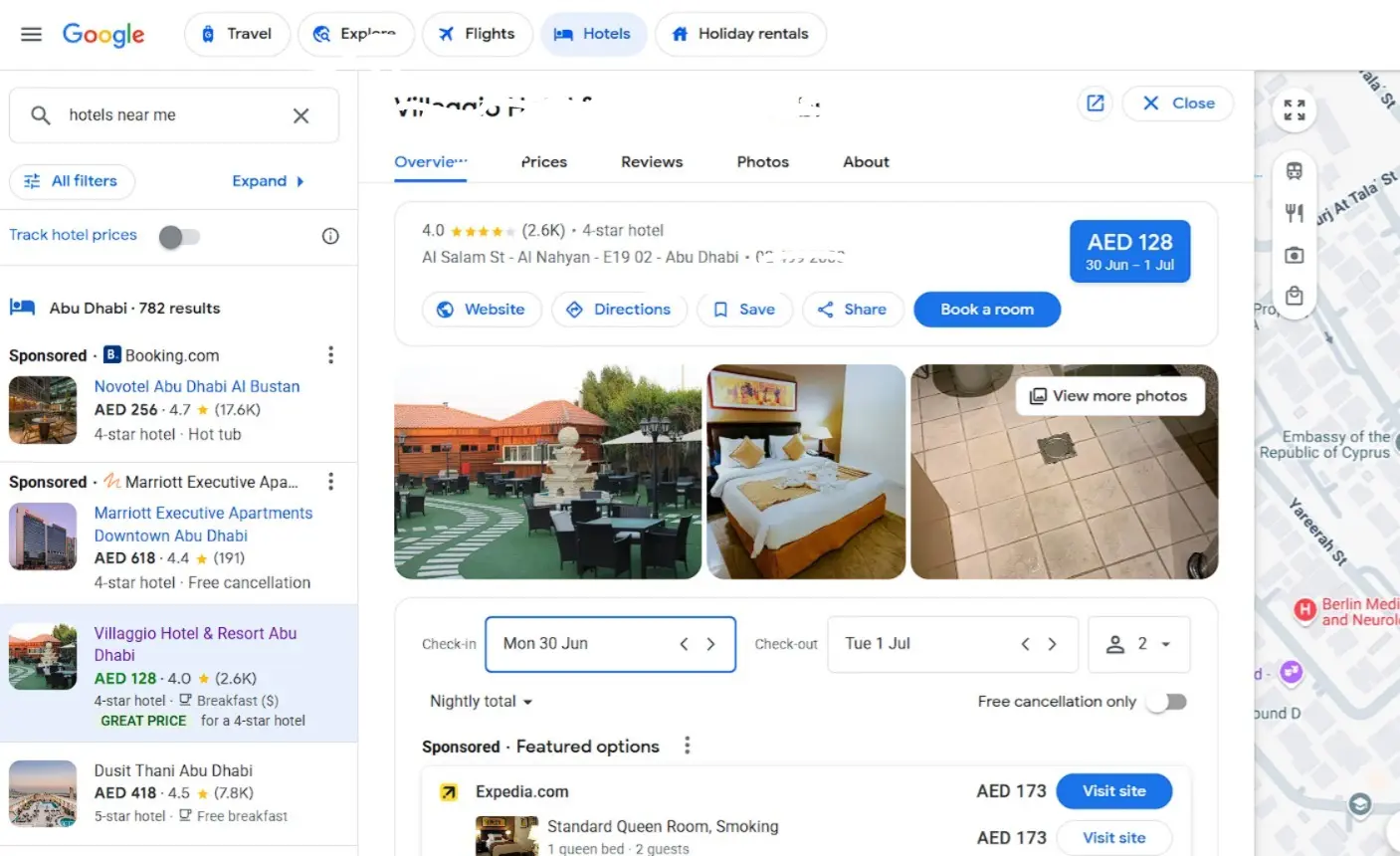Image resolution: width=1400 pixels, height=856 pixels.
Task: Click Book a room button
Action: click(x=987, y=310)
